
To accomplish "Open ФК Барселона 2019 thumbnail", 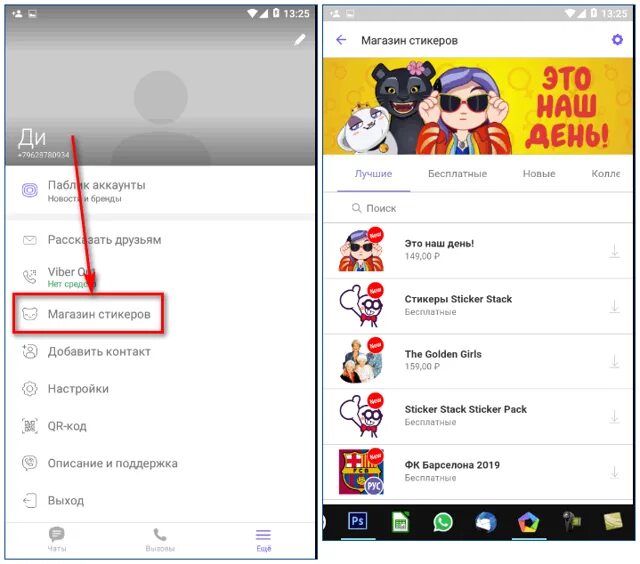I will pos(361,472).
